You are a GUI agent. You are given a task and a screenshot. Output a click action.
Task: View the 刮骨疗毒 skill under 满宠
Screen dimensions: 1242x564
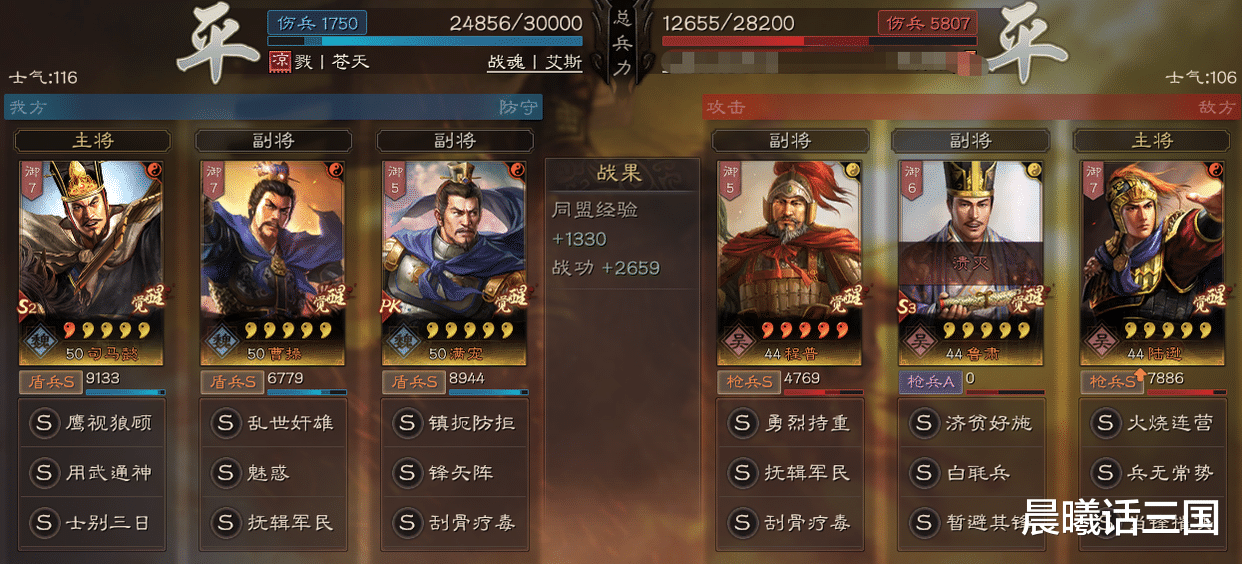coord(456,522)
